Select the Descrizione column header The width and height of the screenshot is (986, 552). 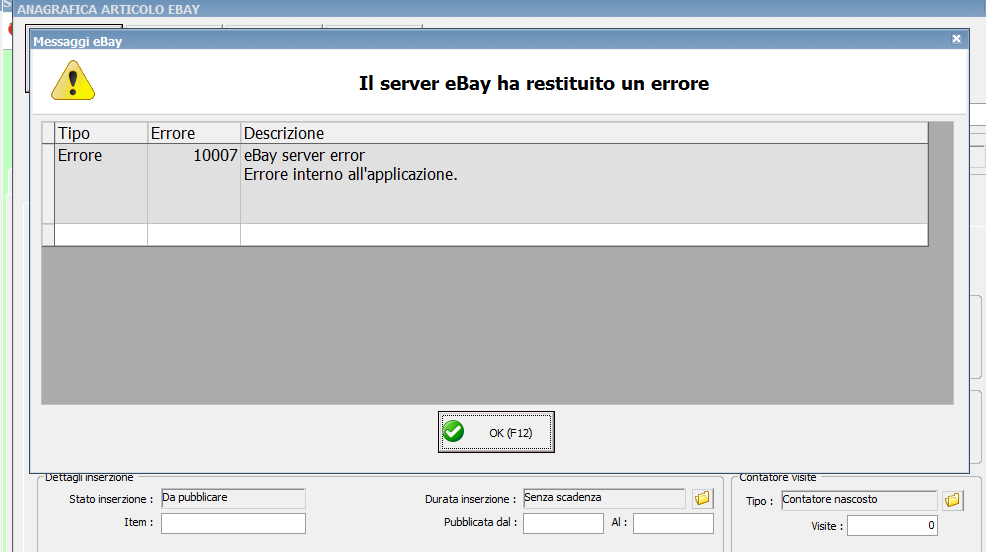[584, 133]
